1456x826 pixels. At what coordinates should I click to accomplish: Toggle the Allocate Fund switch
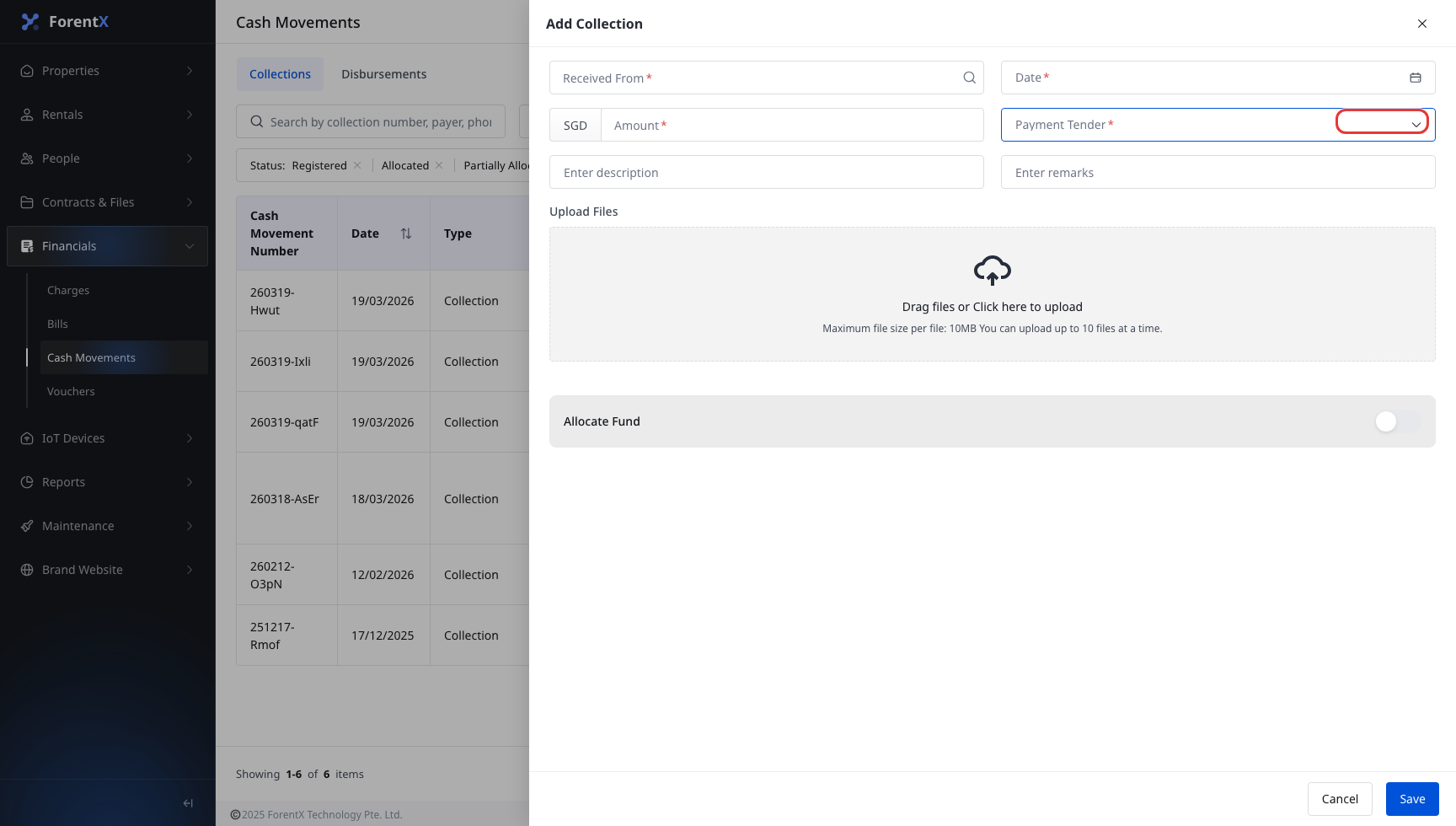point(1397,421)
